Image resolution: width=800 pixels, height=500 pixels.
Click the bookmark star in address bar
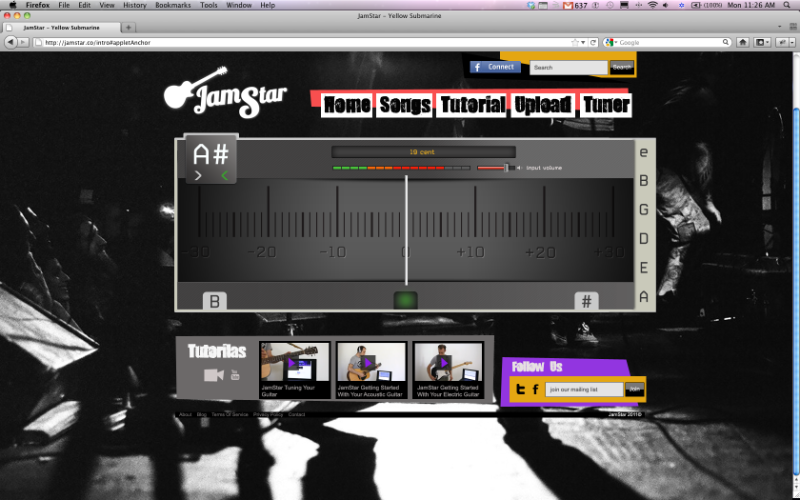tap(575, 42)
